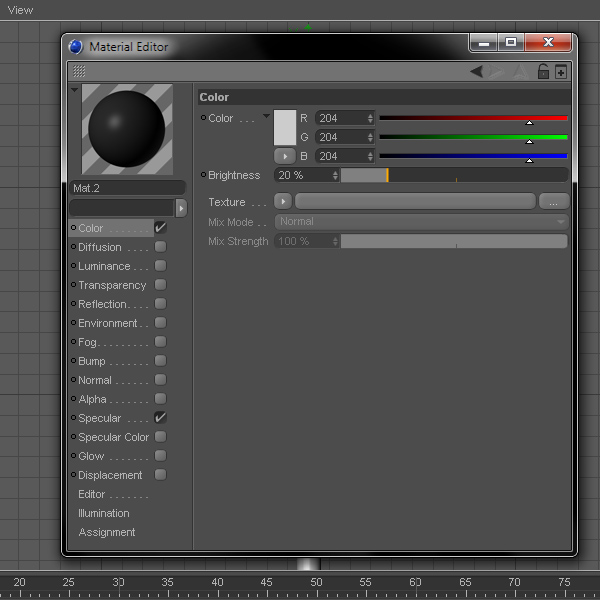Viewport: 600px width, 600px height.
Task: Click the light gray color swatch
Action: (x=285, y=127)
